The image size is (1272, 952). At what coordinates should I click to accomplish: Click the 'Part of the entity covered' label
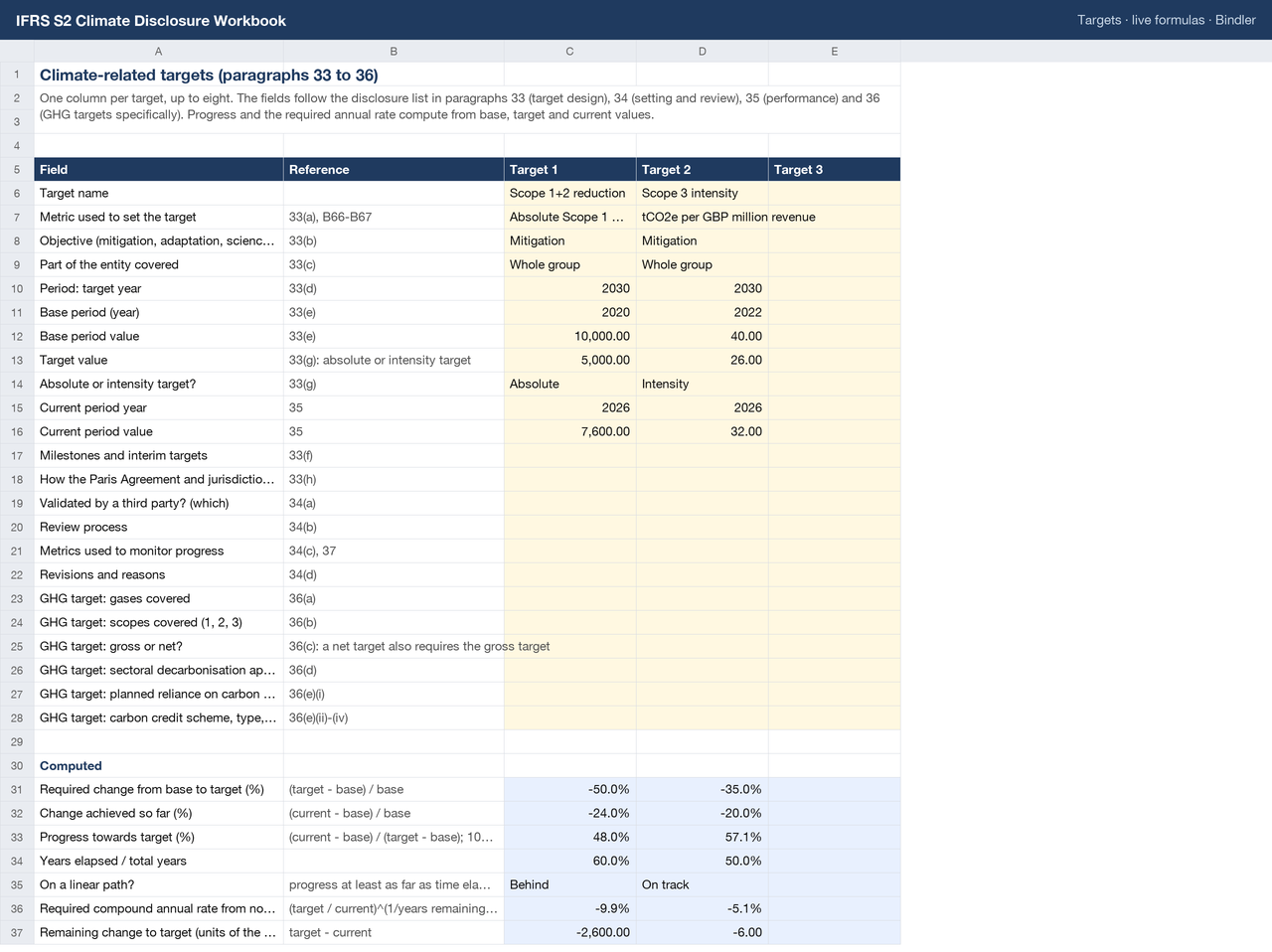tap(109, 265)
